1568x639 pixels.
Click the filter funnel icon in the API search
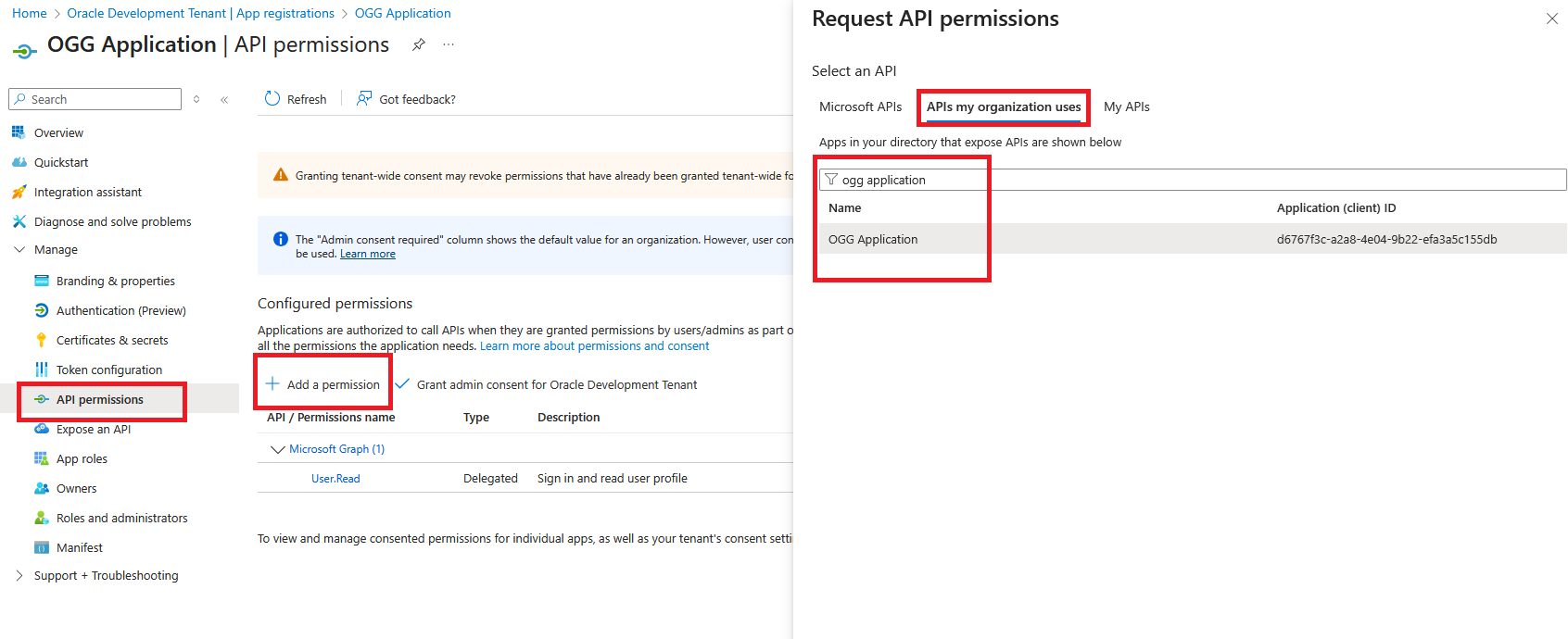(x=831, y=180)
